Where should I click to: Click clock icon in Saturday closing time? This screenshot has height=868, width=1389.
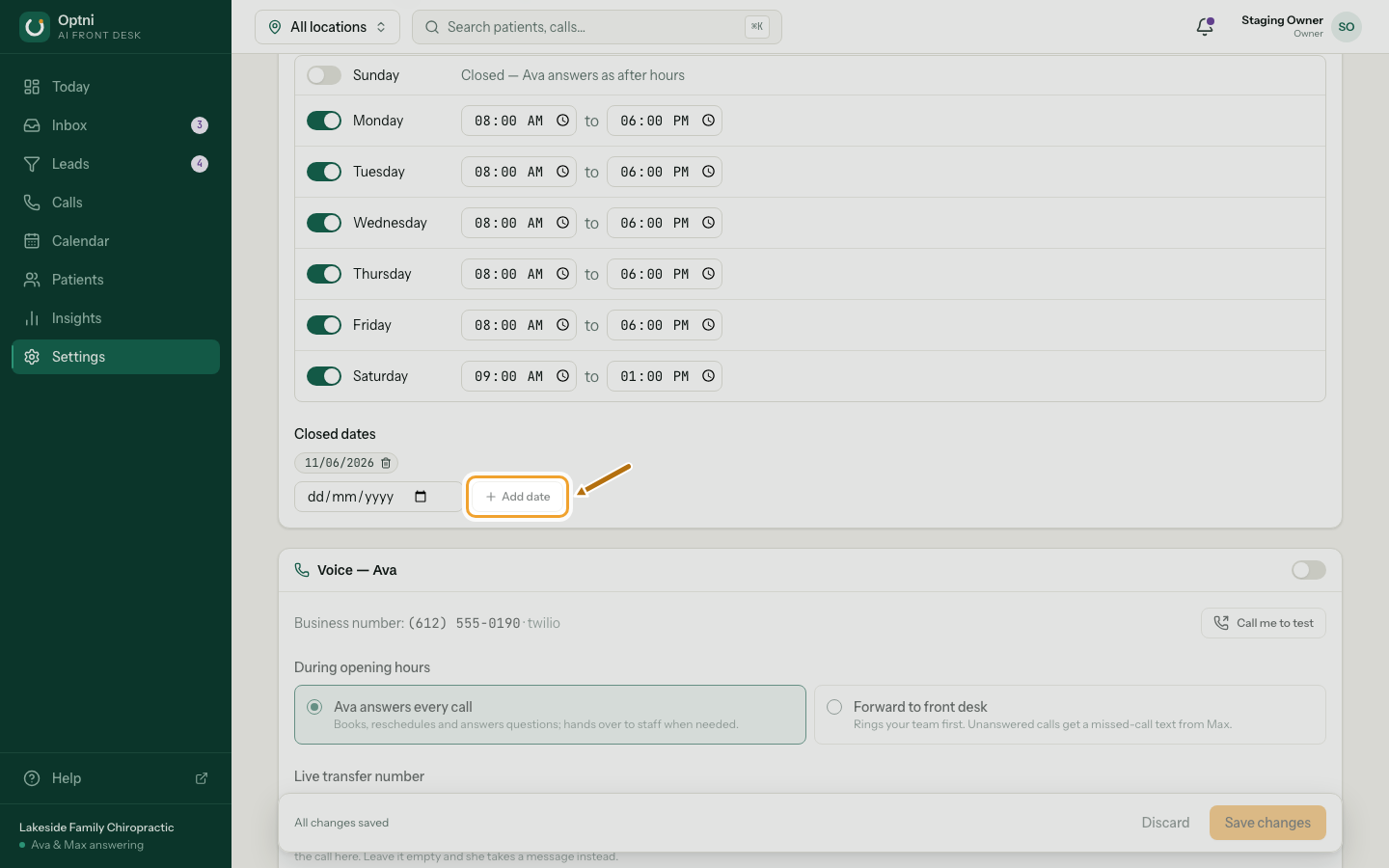pos(708,376)
